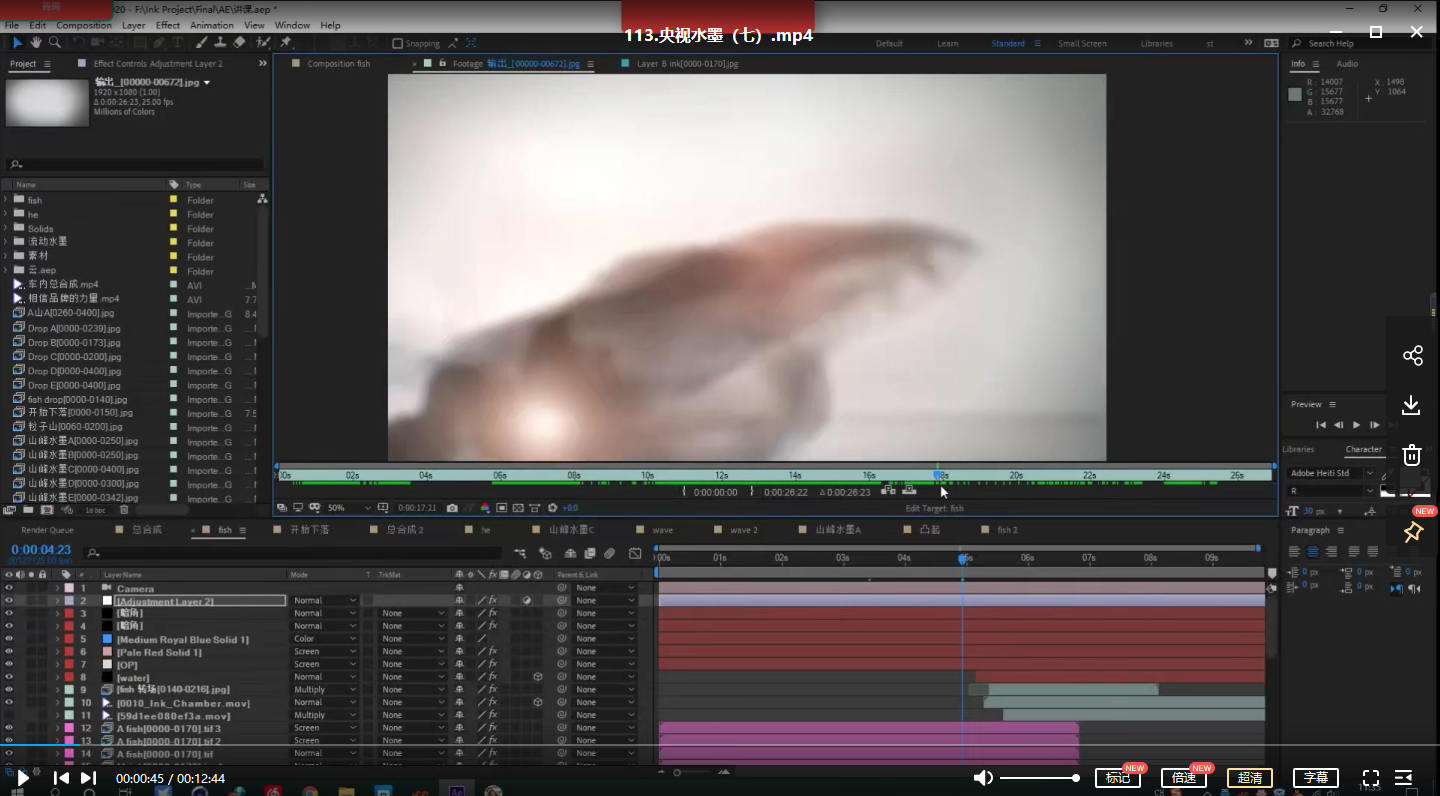Select the Zoom magnifier tool
The height and width of the screenshot is (796, 1440).
(x=54, y=43)
